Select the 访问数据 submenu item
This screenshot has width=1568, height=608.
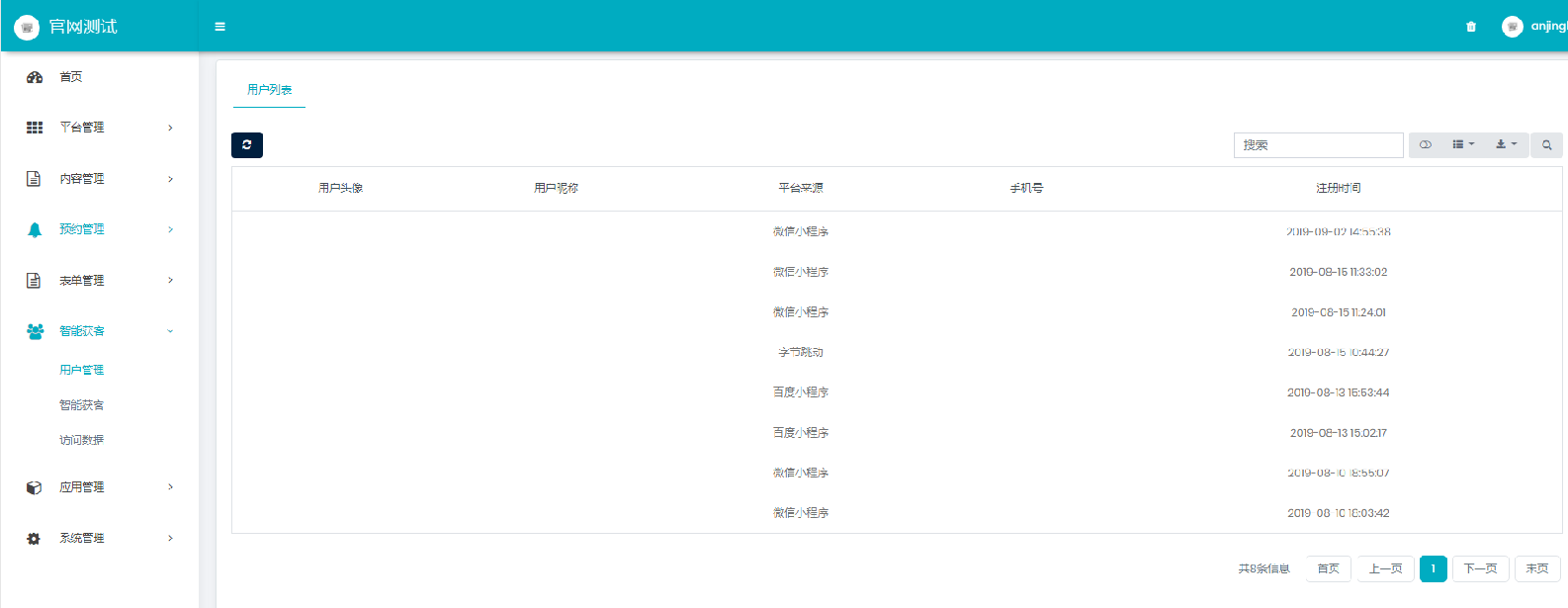coord(82,440)
